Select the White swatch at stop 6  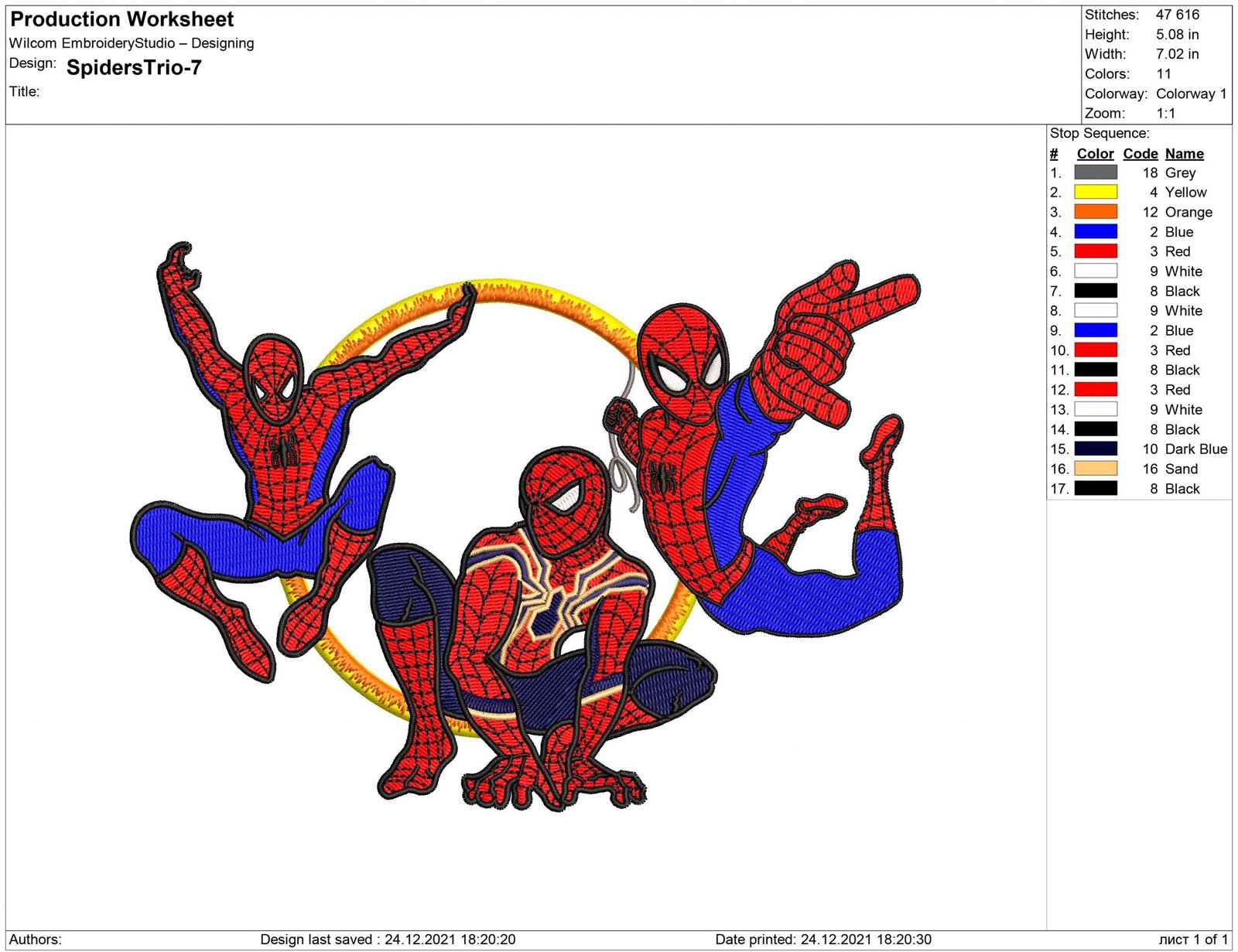(x=1095, y=271)
